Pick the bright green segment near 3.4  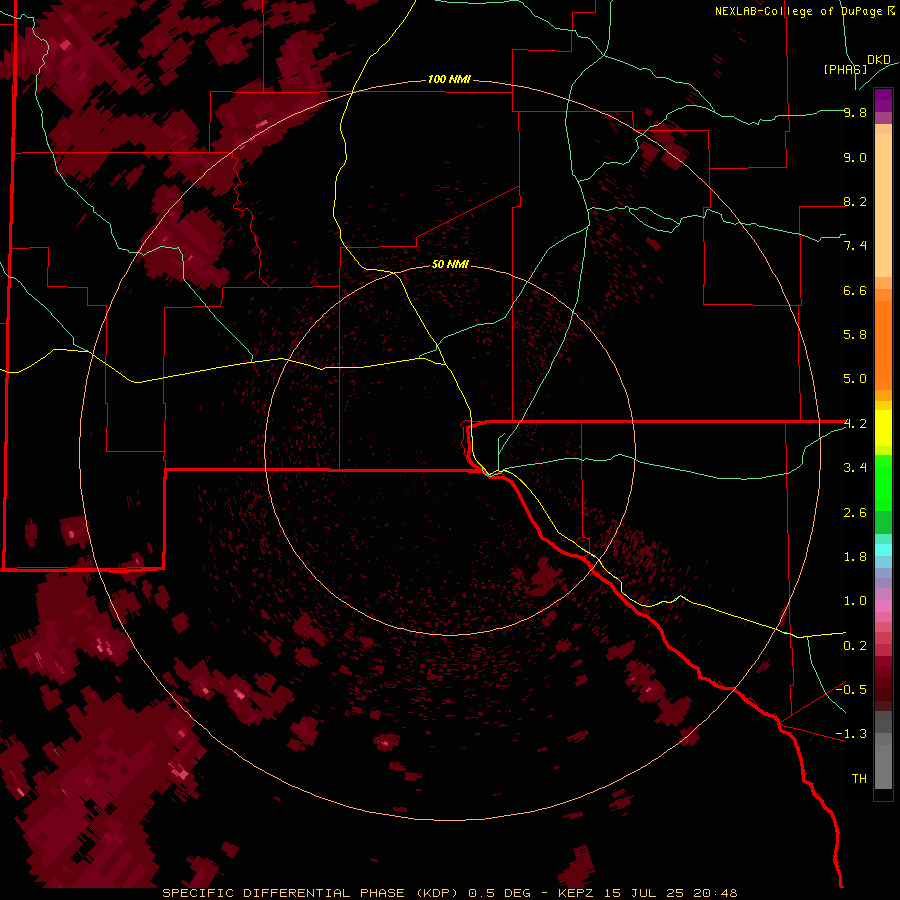(883, 483)
